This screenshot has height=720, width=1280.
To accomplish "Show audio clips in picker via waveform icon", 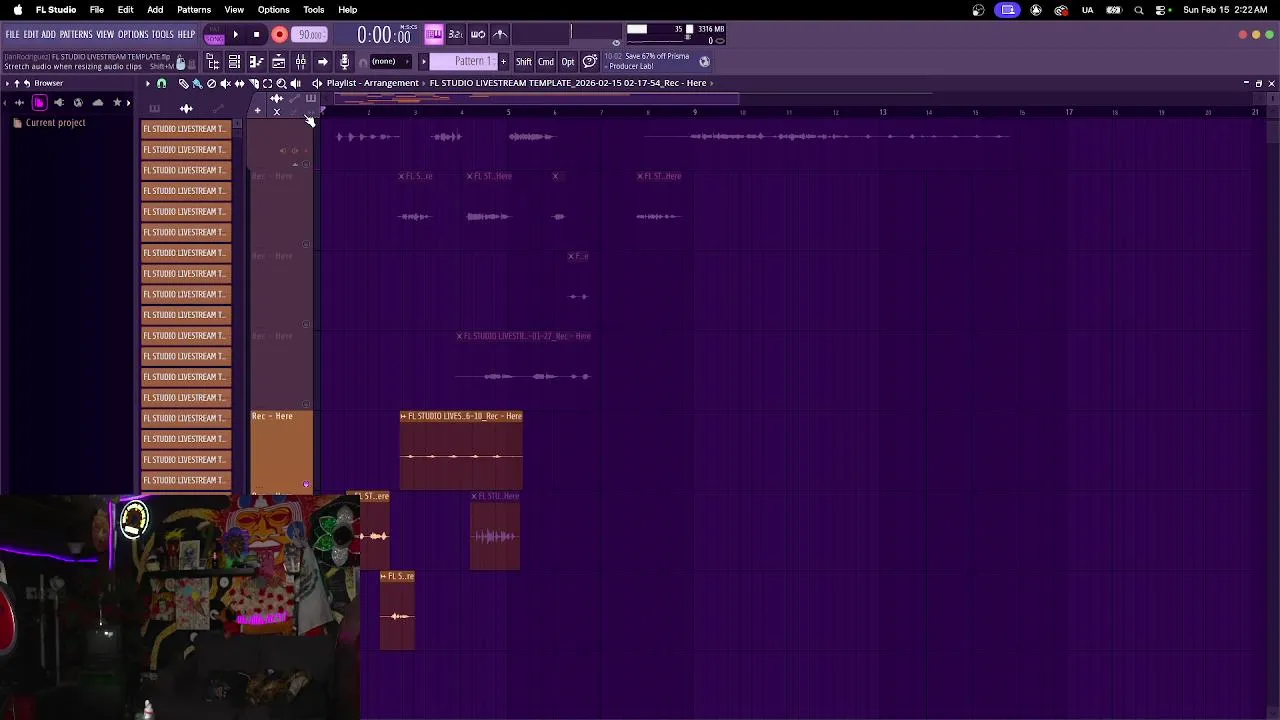I will point(186,109).
